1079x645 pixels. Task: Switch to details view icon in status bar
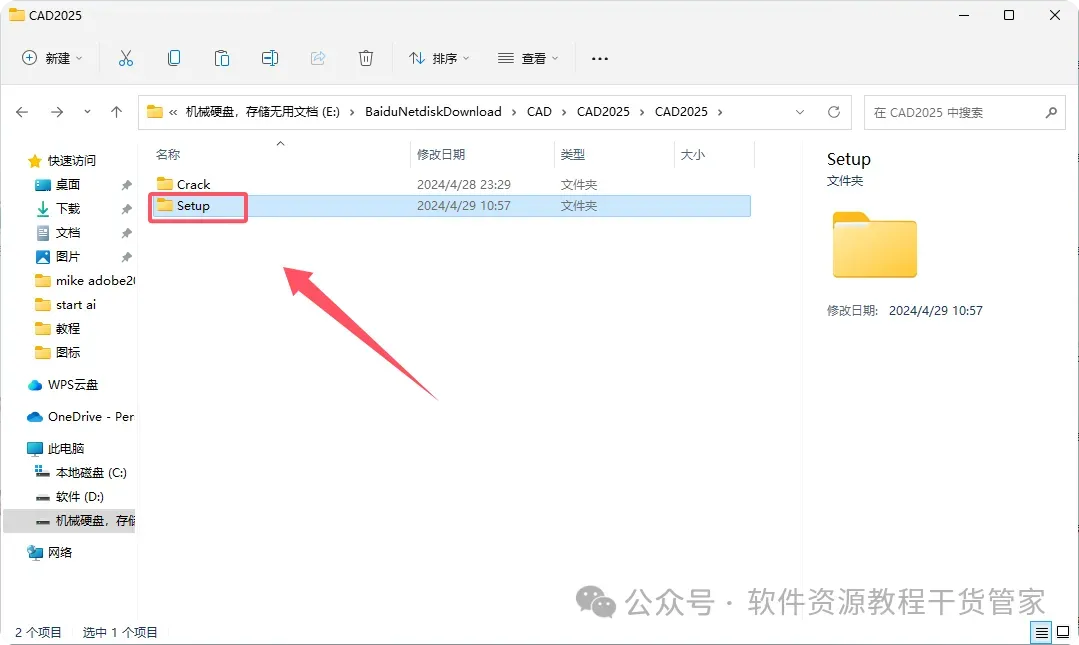tap(1042, 632)
